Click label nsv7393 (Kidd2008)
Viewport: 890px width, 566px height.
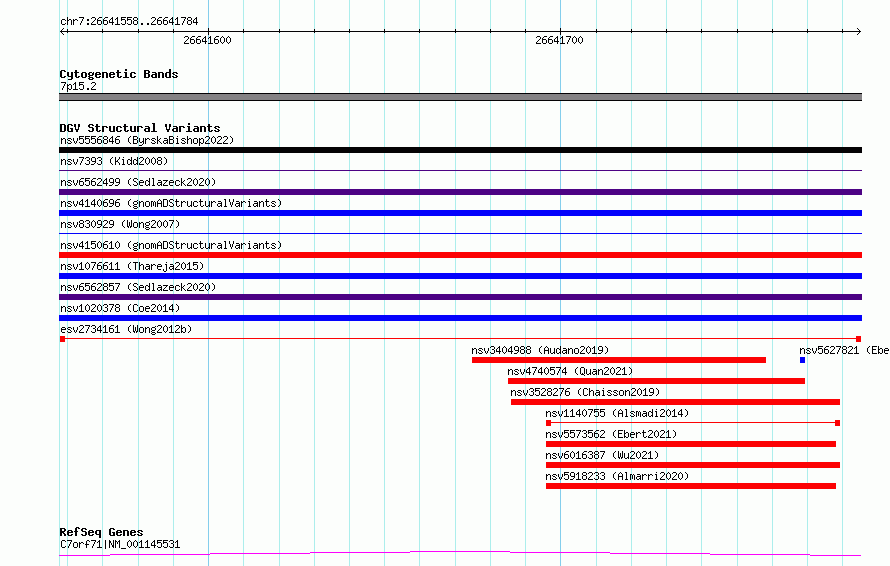click(x=114, y=161)
